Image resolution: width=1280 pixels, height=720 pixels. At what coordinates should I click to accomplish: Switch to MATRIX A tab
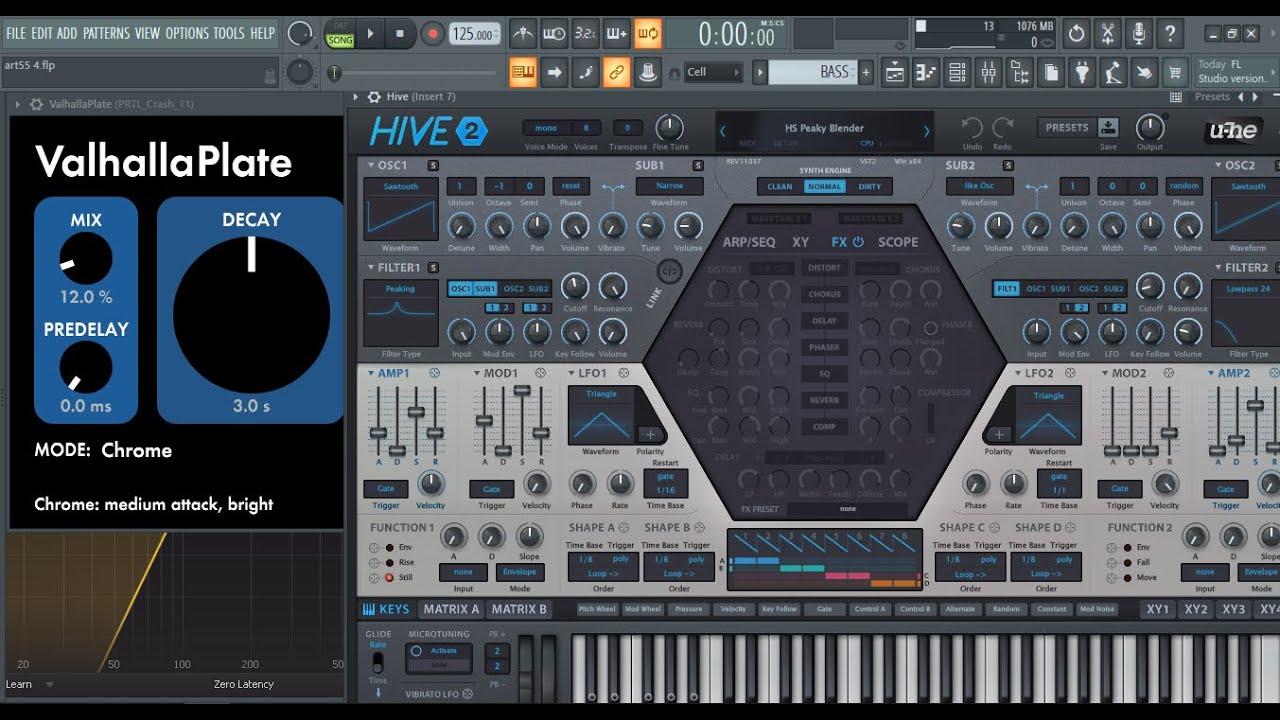pos(450,609)
